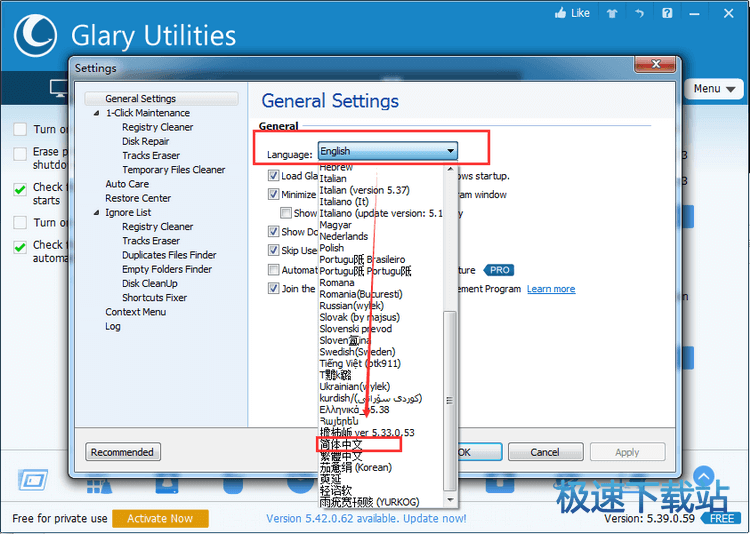Click the language list scroll up arrow
Viewport: 750px width, 534px height.
[x=450, y=169]
